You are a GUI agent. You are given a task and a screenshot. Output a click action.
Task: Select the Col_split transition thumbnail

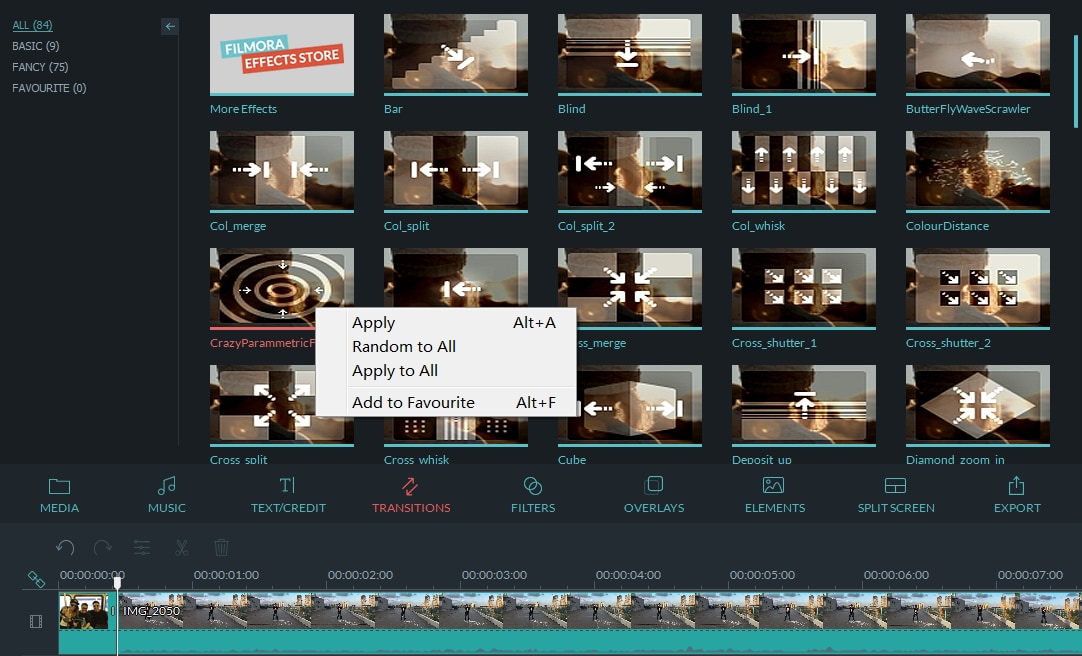point(455,171)
